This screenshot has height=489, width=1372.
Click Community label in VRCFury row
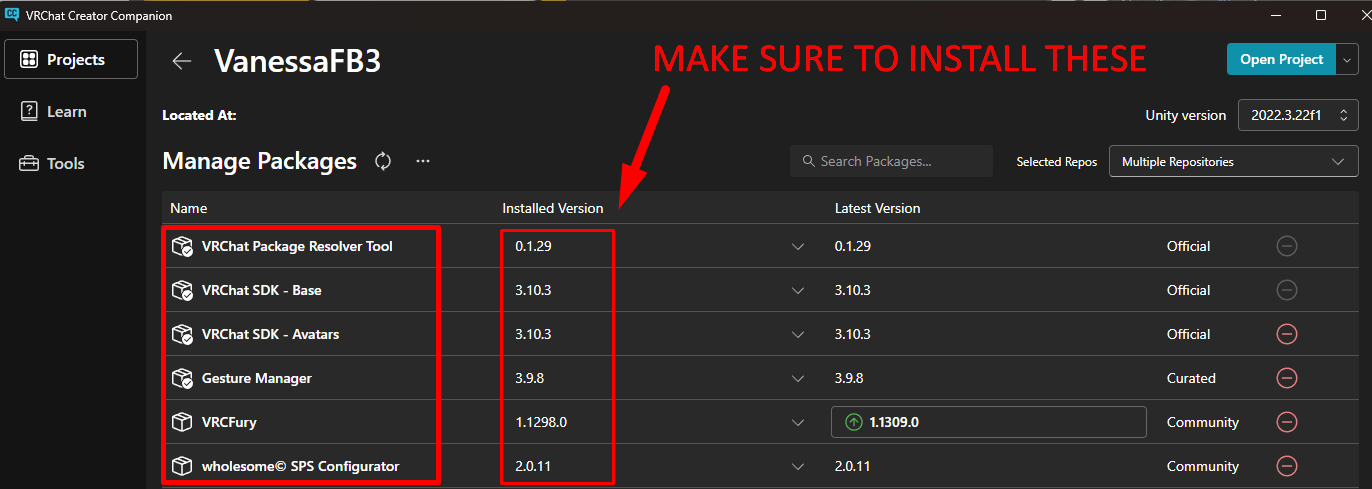click(1203, 422)
